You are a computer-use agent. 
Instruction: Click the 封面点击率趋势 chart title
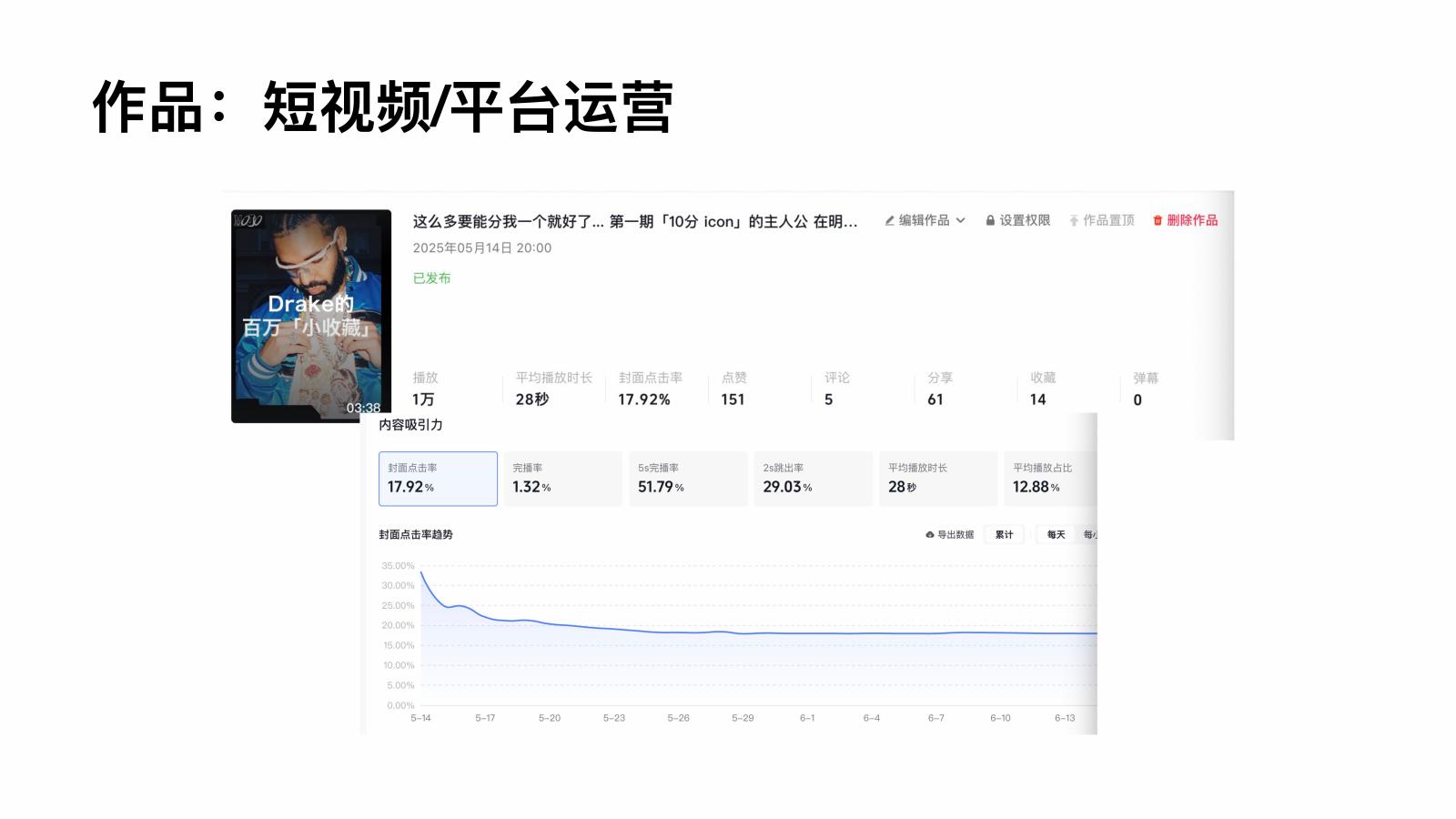tap(416, 535)
